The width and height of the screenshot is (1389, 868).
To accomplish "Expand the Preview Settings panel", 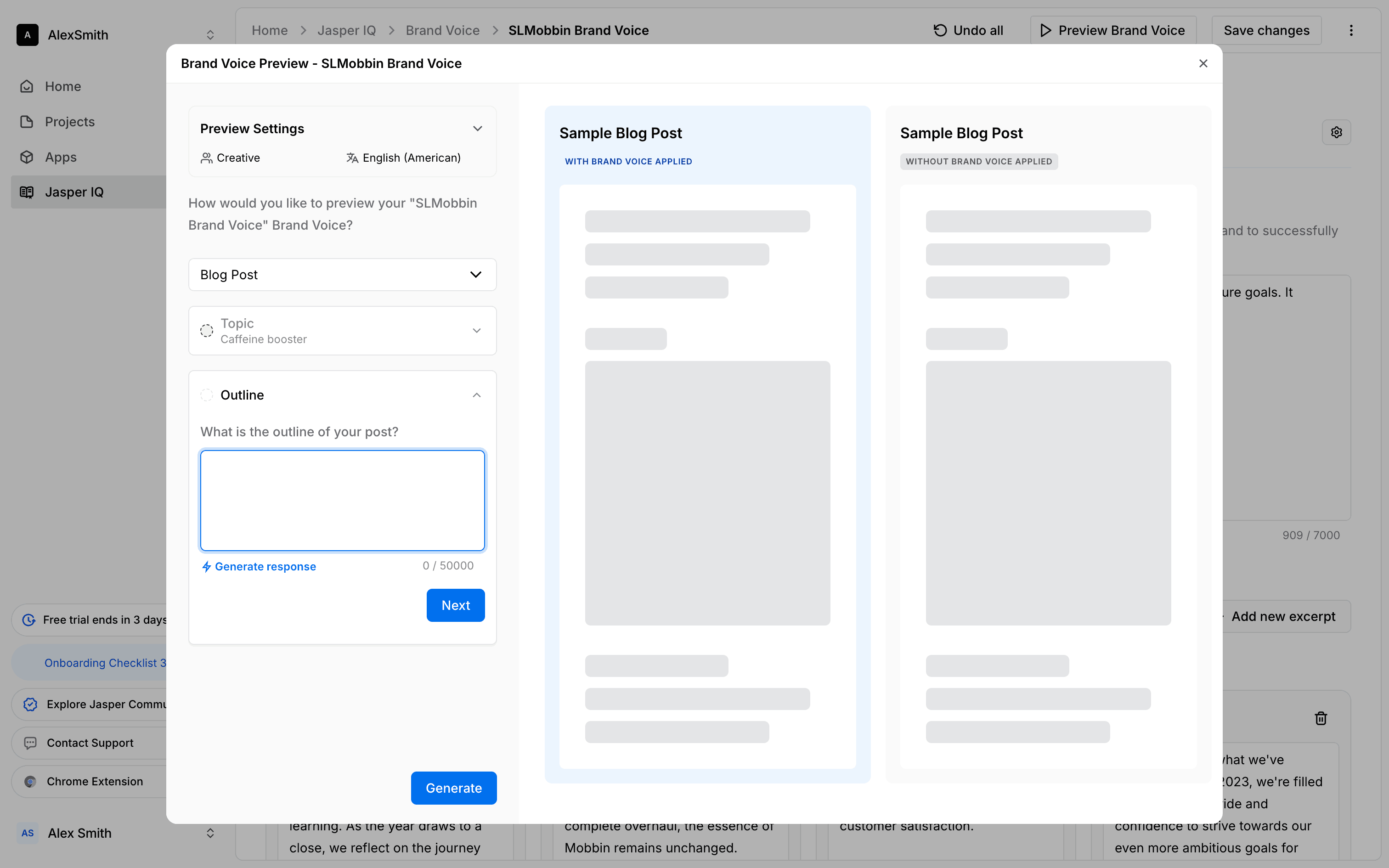I will (x=477, y=129).
